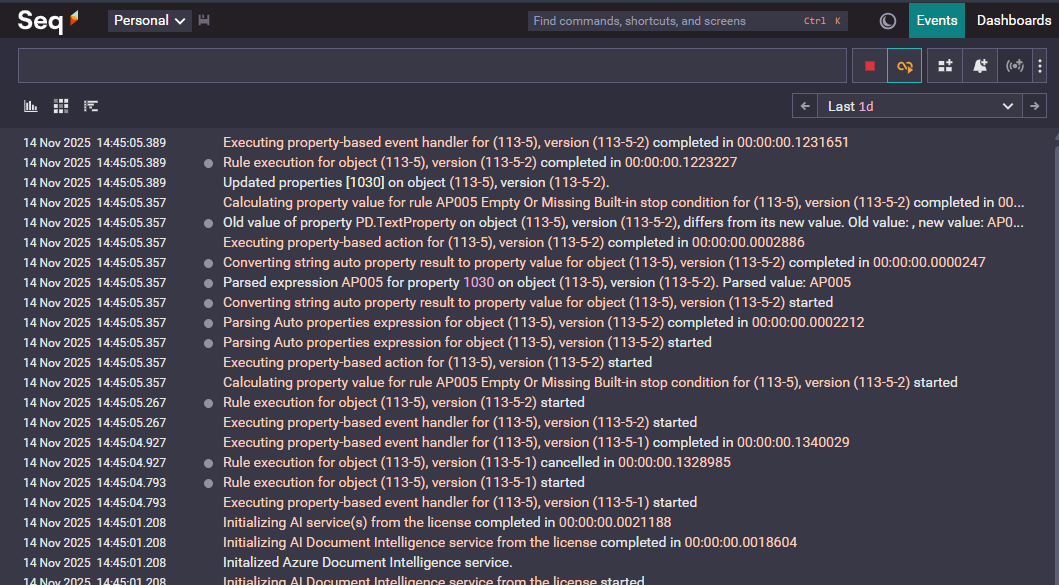
Task: Toggle the dark/light theme icon
Action: click(x=887, y=20)
